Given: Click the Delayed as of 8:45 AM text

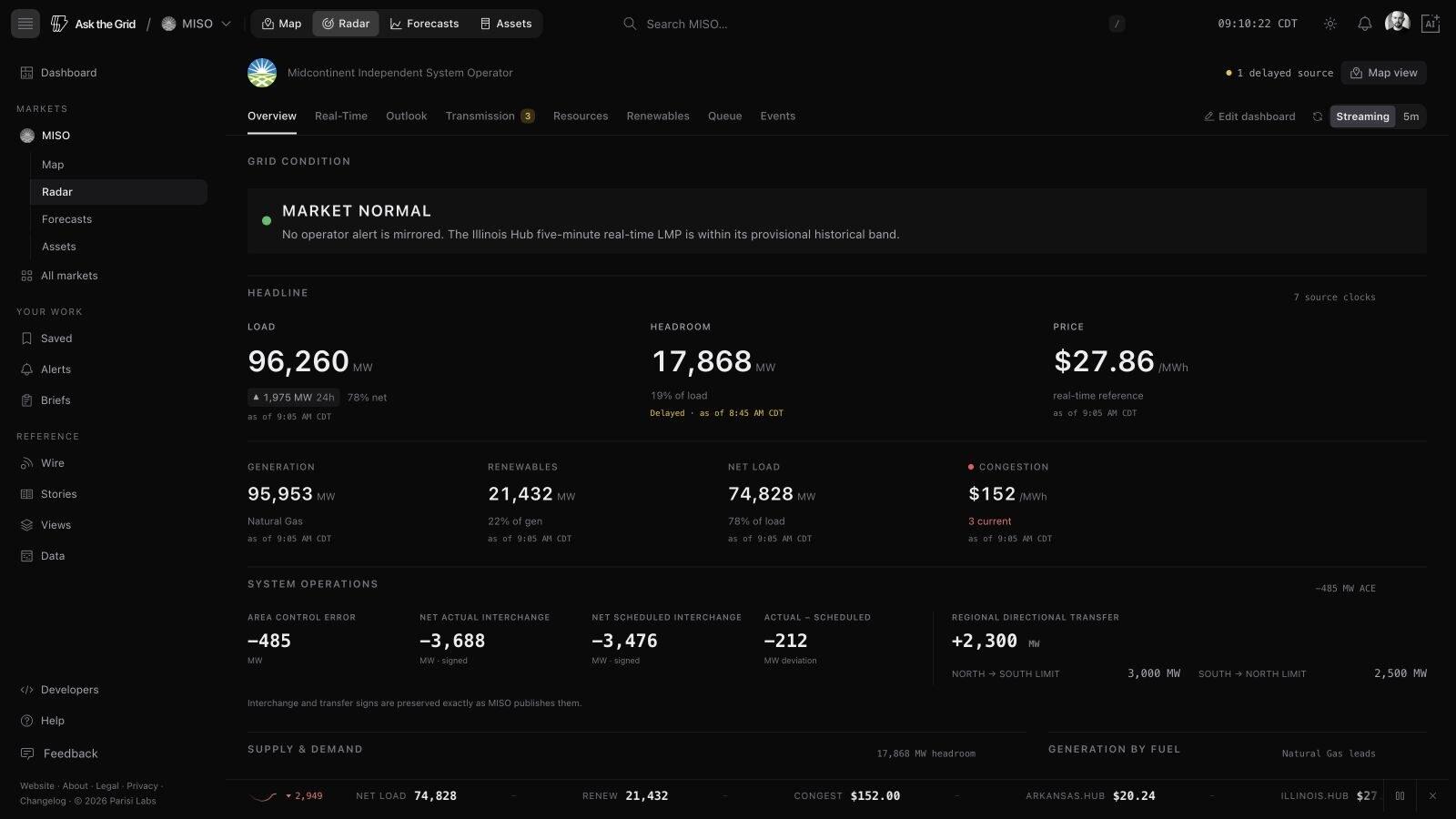Looking at the screenshot, I should click(x=716, y=413).
